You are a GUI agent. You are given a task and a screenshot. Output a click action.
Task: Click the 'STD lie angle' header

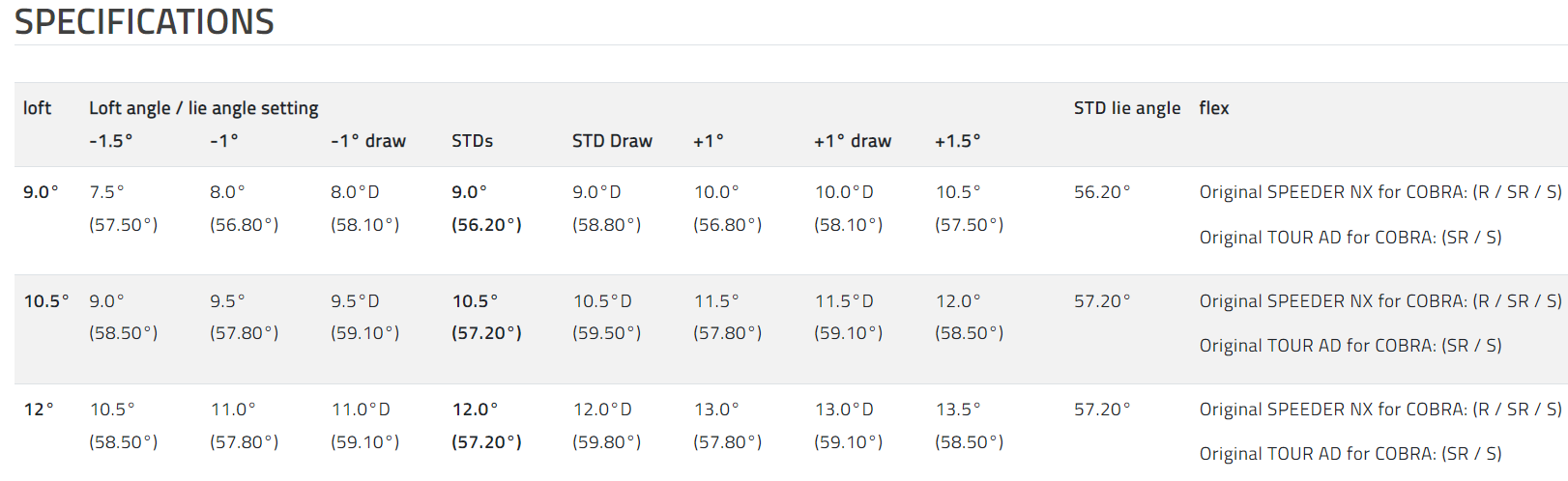point(1126,108)
